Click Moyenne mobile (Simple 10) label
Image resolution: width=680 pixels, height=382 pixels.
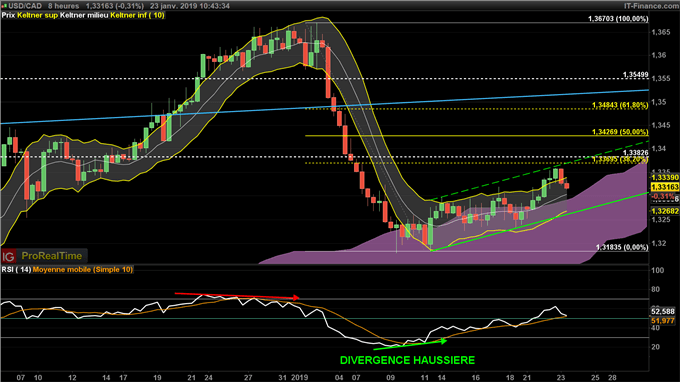coord(83,270)
